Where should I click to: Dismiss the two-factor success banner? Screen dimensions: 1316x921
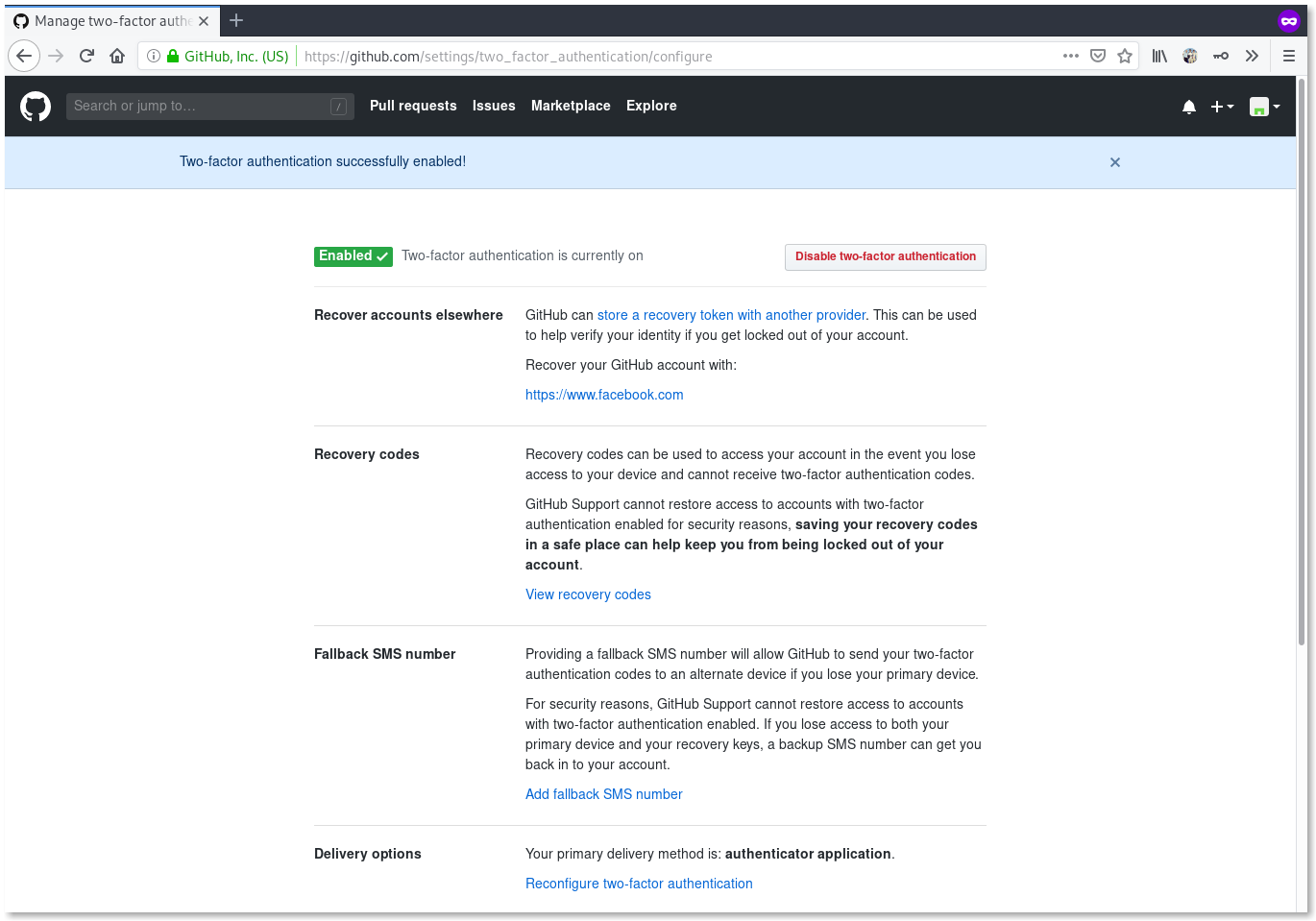click(x=1115, y=162)
